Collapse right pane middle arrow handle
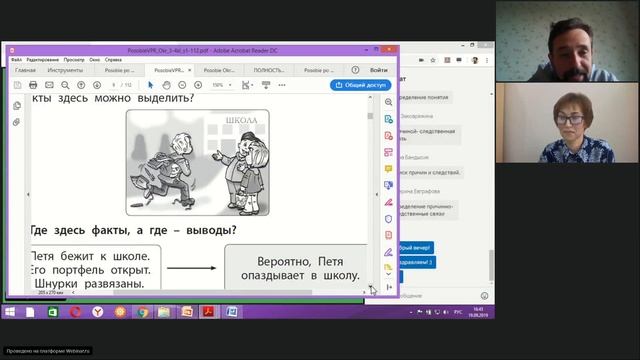The height and width of the screenshot is (360, 640). 376,194
